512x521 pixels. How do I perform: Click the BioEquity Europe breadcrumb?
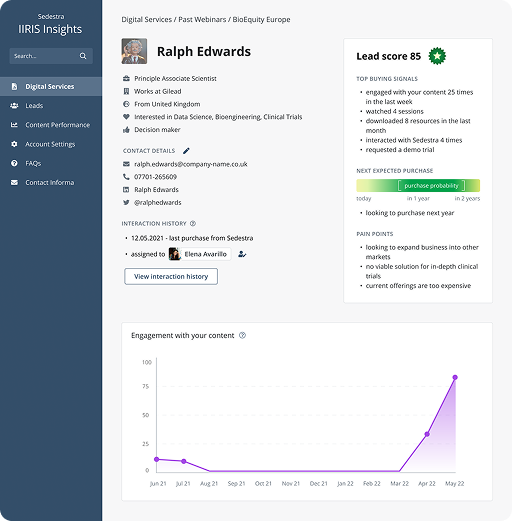click(x=261, y=20)
